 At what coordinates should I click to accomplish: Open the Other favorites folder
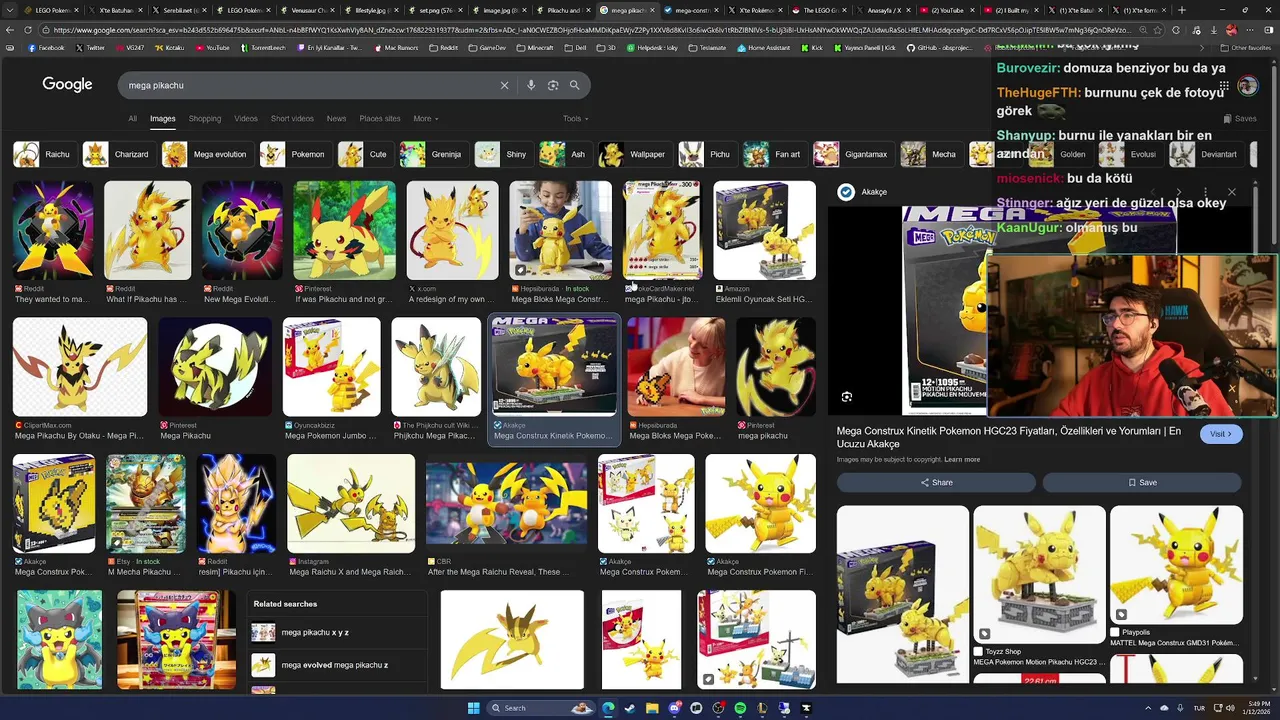point(1246,47)
